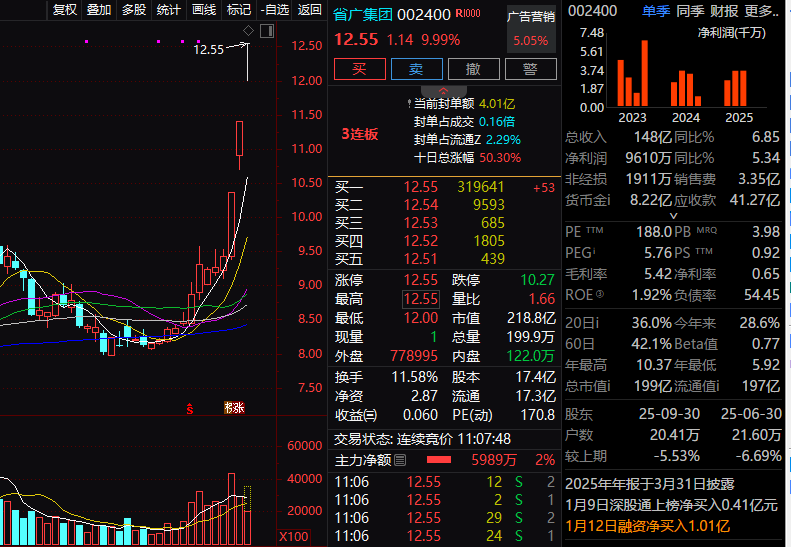
Task: Open the 统计 statistics tool
Action: 168,10
